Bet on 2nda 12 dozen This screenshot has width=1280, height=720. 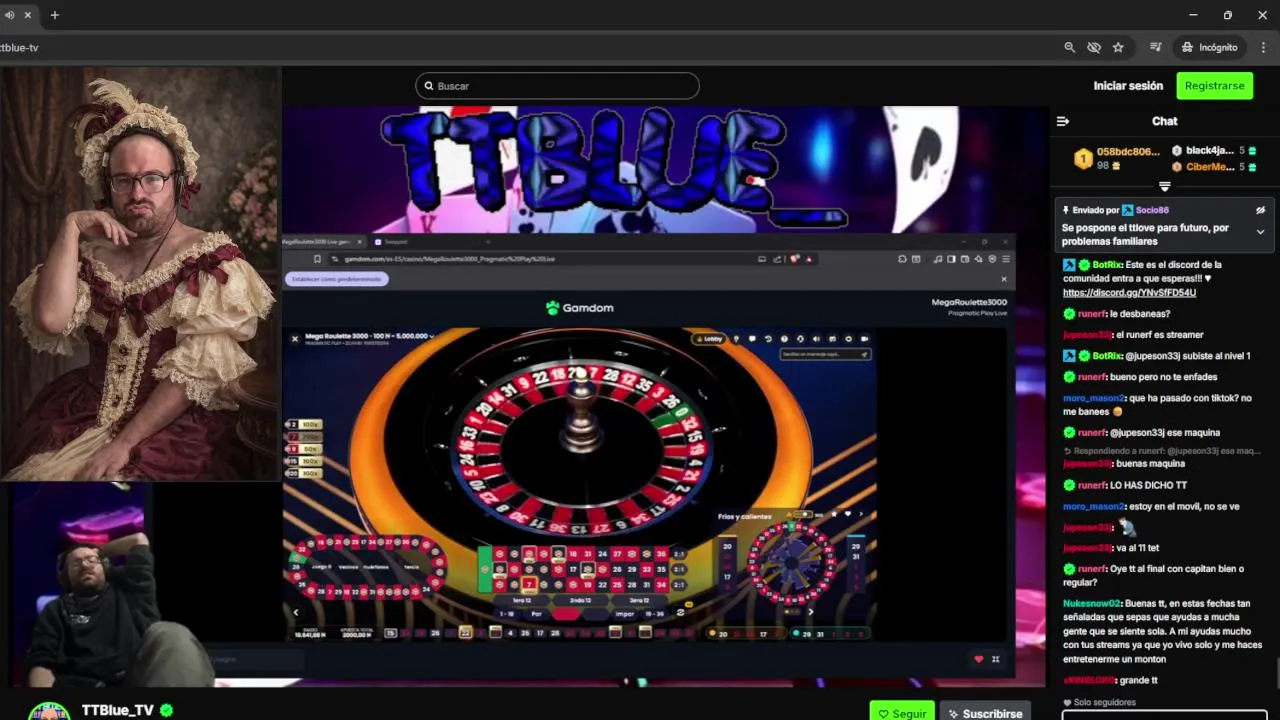581,600
